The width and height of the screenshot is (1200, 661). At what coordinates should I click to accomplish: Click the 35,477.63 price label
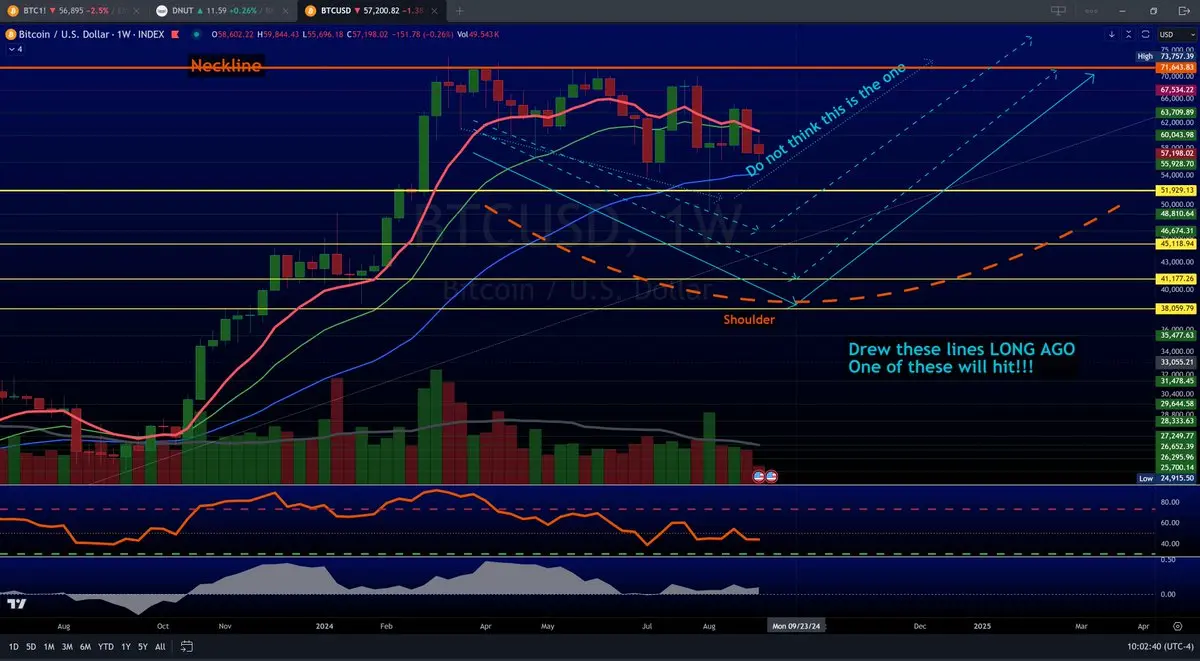[x=1176, y=336]
